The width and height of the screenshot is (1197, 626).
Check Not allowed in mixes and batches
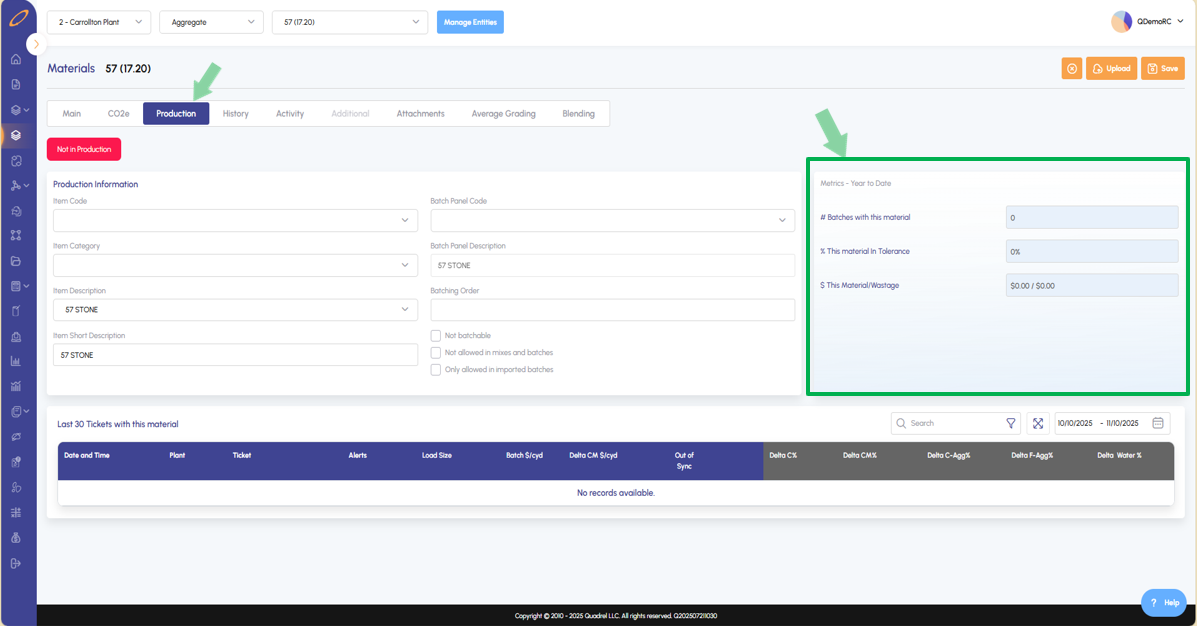click(x=436, y=353)
